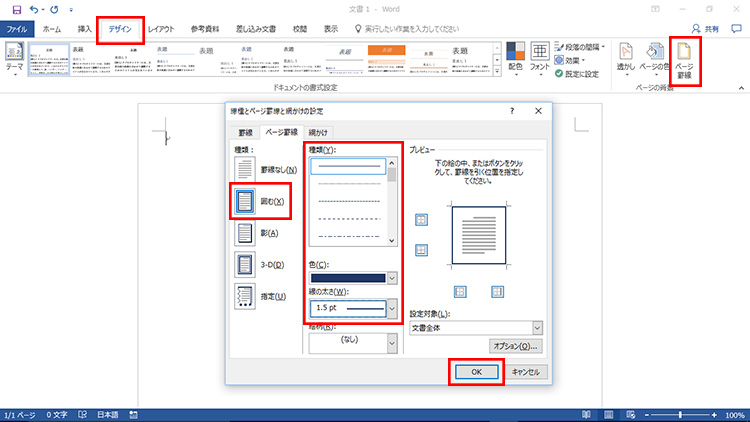Switch to the 網かけ (Shading) dialog tab
This screenshot has width=750, height=422.
click(317, 132)
